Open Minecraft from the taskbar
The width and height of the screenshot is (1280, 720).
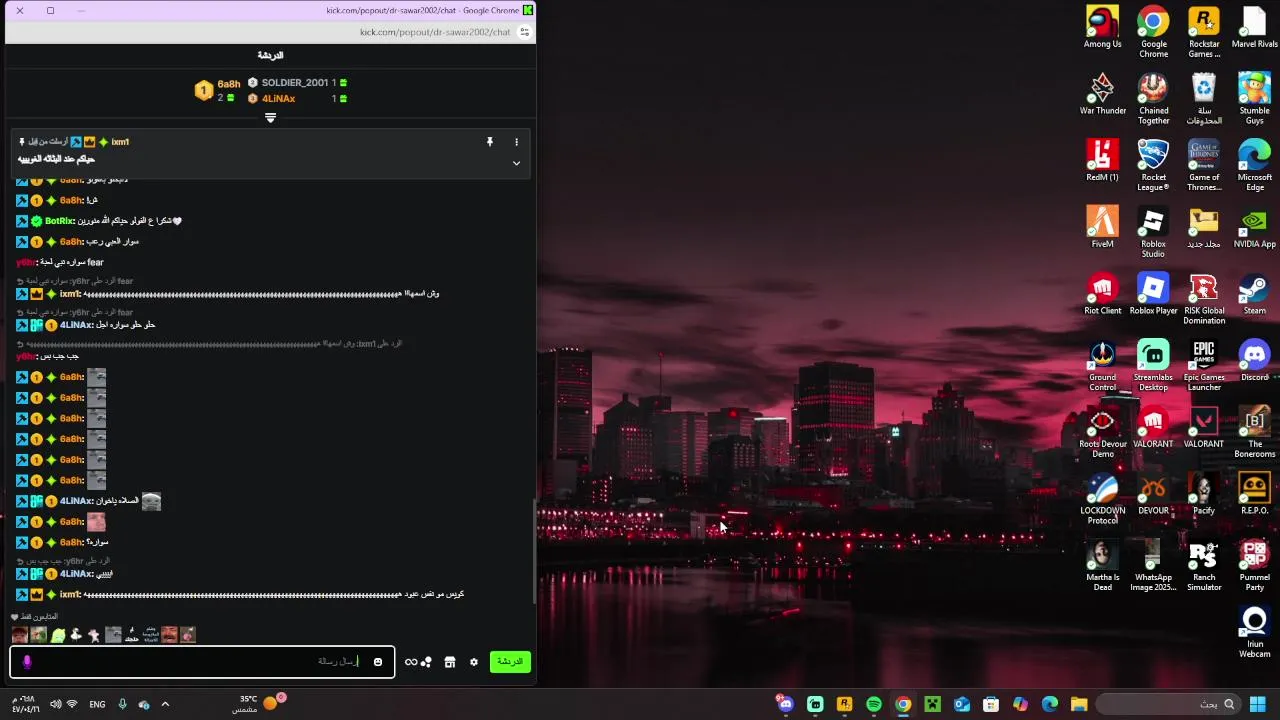click(x=932, y=704)
